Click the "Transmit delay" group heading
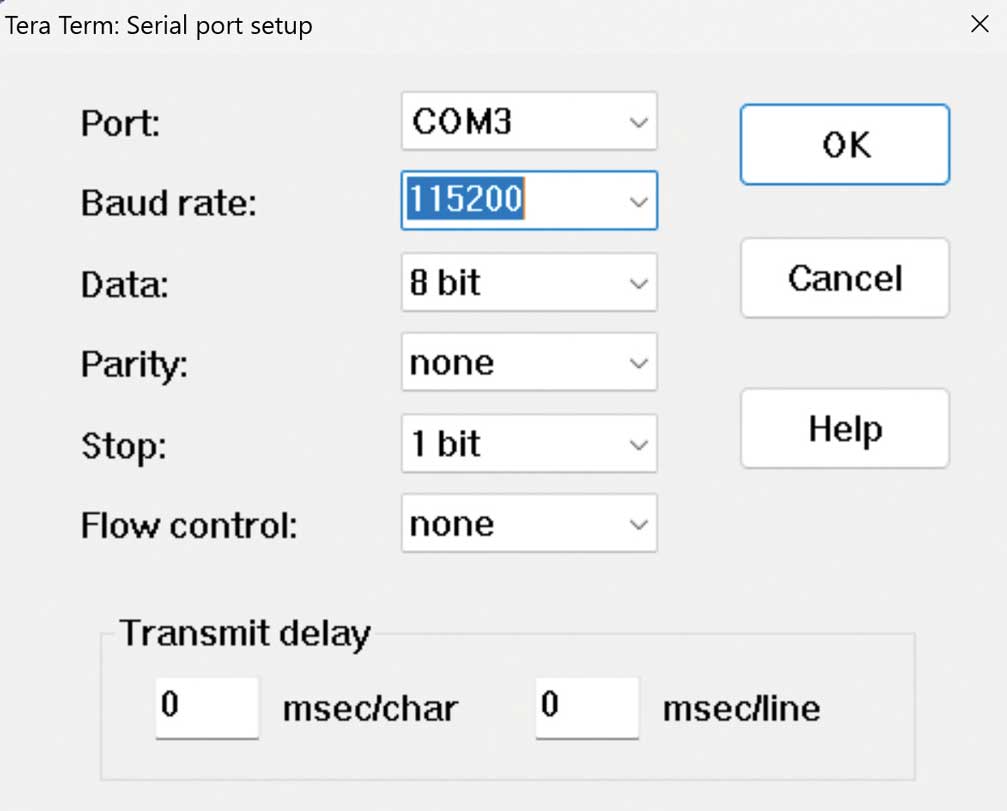This screenshot has width=1007, height=811. (245, 633)
